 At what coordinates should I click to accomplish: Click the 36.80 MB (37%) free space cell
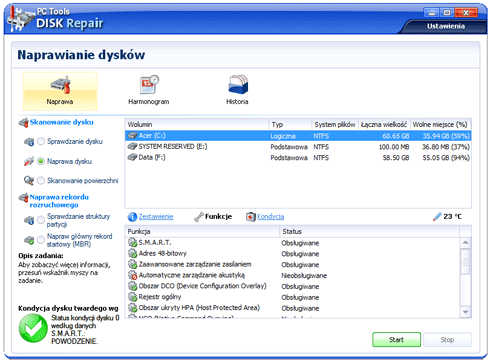pos(446,147)
